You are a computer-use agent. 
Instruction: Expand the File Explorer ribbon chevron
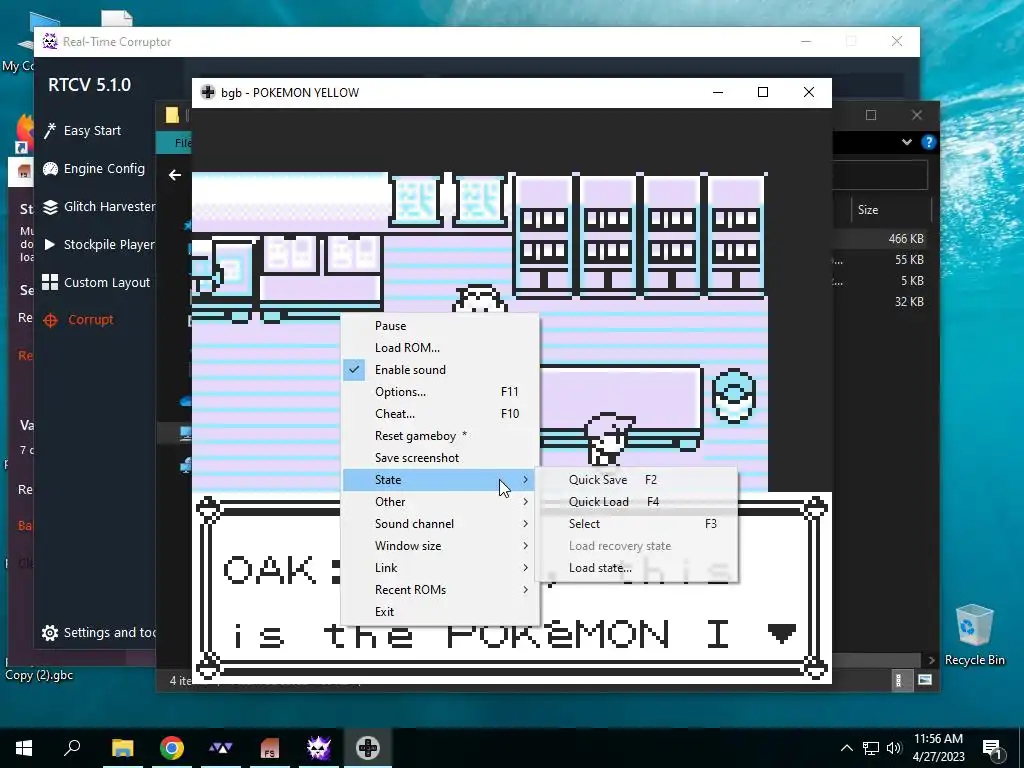(x=906, y=142)
